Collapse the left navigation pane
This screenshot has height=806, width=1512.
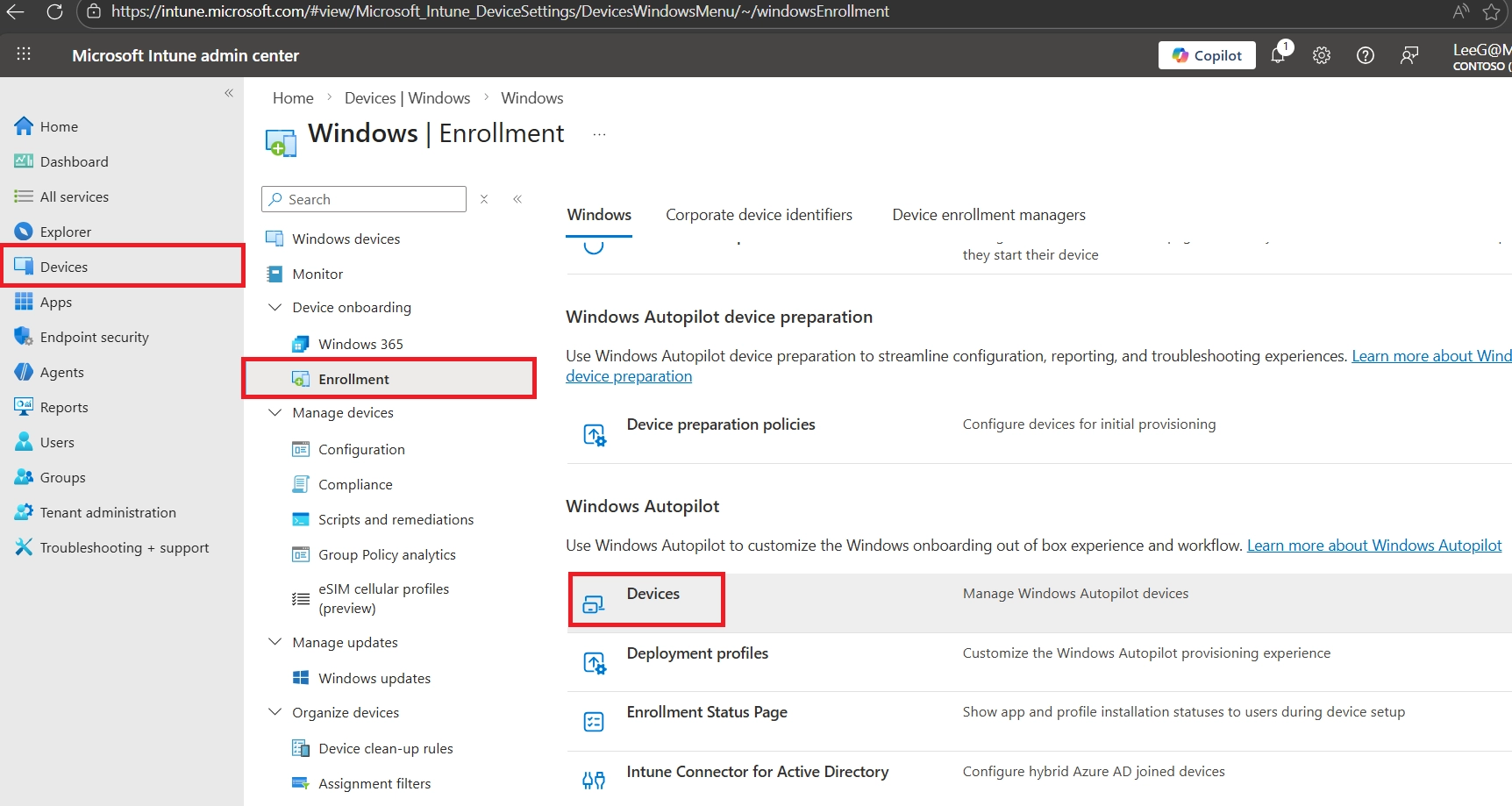tap(229, 93)
